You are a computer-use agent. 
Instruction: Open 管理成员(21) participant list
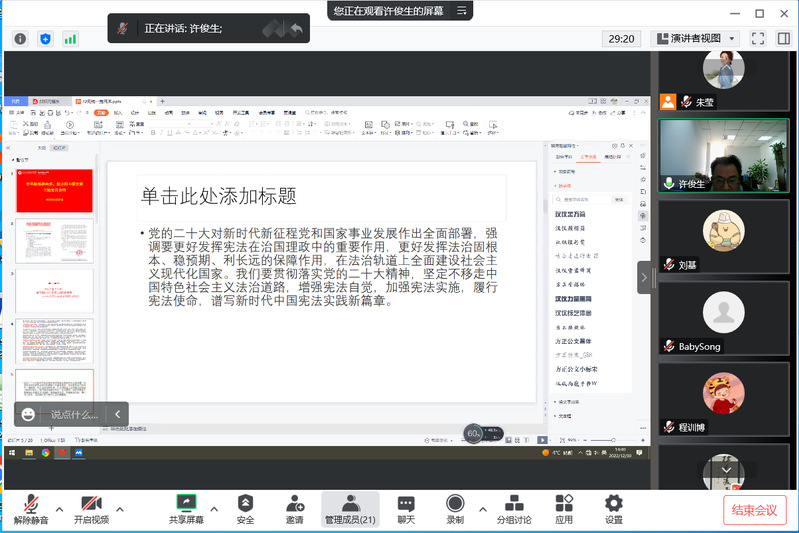point(350,509)
